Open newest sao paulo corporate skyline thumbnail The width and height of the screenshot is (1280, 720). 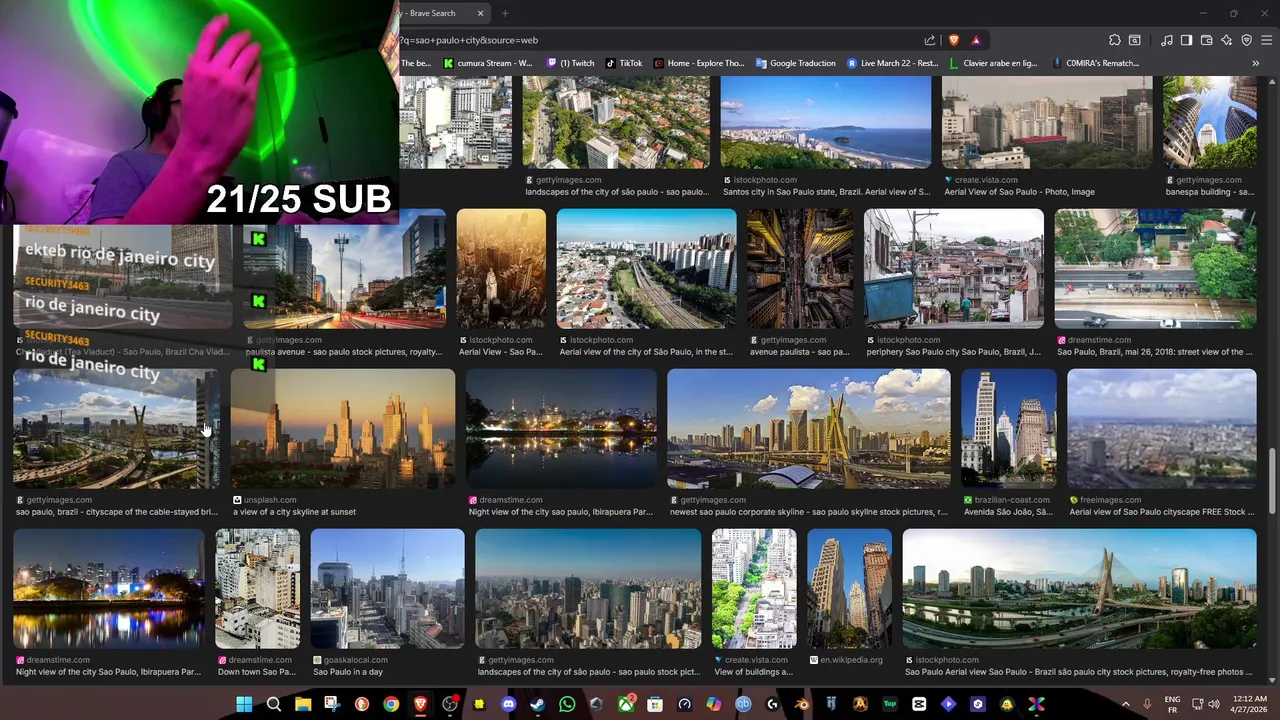pyautogui.click(x=808, y=428)
